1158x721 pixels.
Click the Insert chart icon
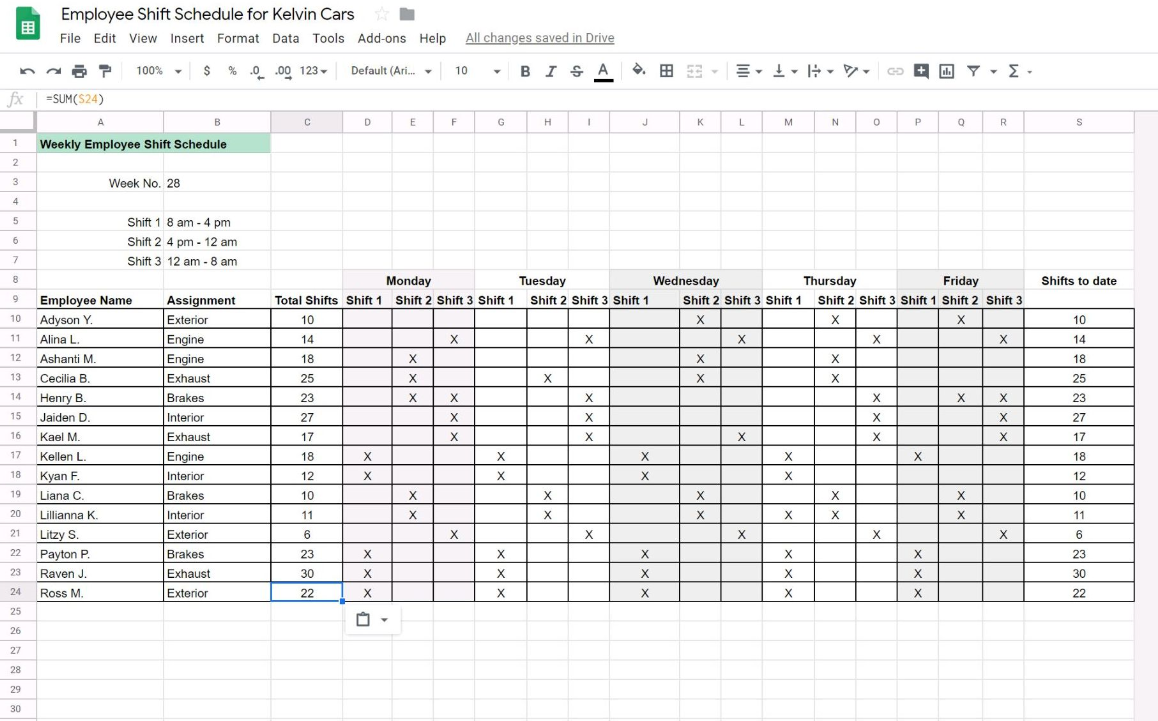pyautogui.click(x=946, y=71)
